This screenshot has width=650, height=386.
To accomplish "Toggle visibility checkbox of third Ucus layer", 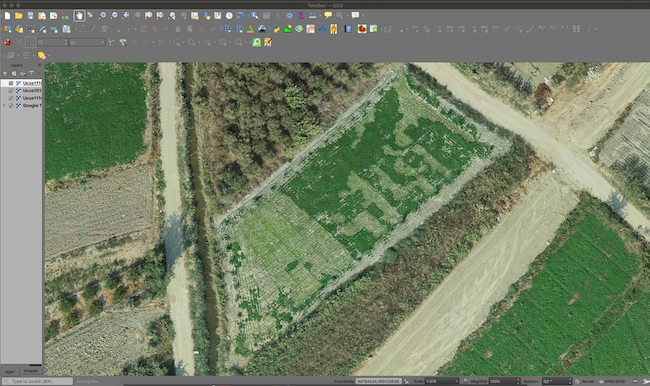I will (11, 98).
